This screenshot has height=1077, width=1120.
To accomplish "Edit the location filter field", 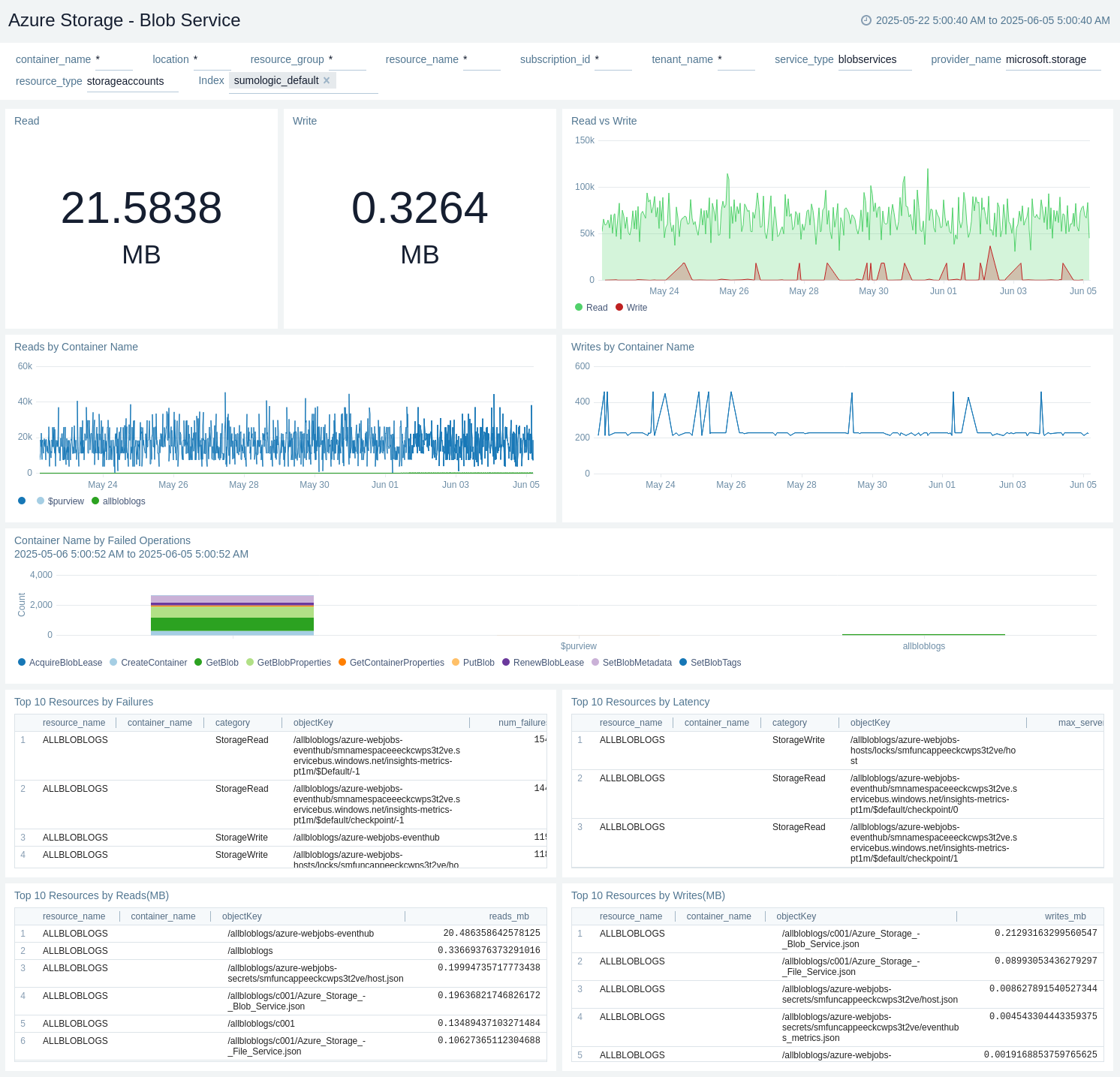I will (212, 59).
